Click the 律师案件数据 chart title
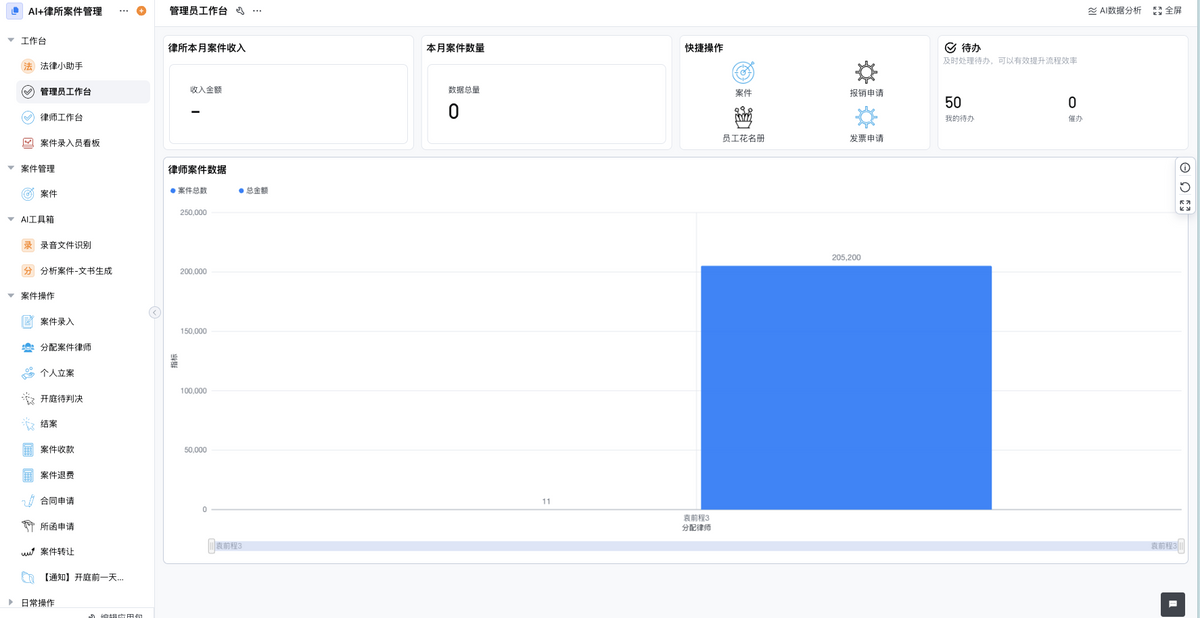 [197, 170]
